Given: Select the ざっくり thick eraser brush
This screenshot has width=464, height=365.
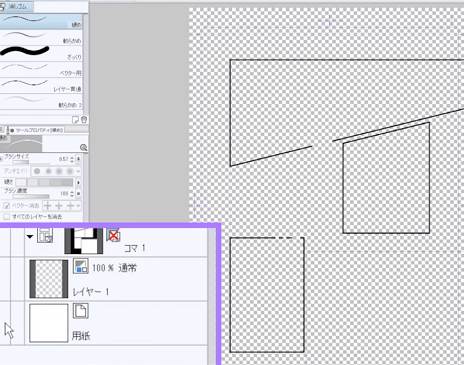Looking at the screenshot, I should 41,53.
